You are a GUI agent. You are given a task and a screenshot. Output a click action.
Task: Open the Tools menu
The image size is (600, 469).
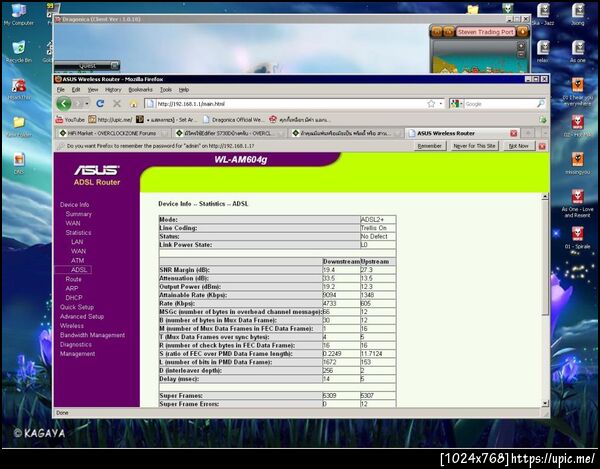(166, 90)
